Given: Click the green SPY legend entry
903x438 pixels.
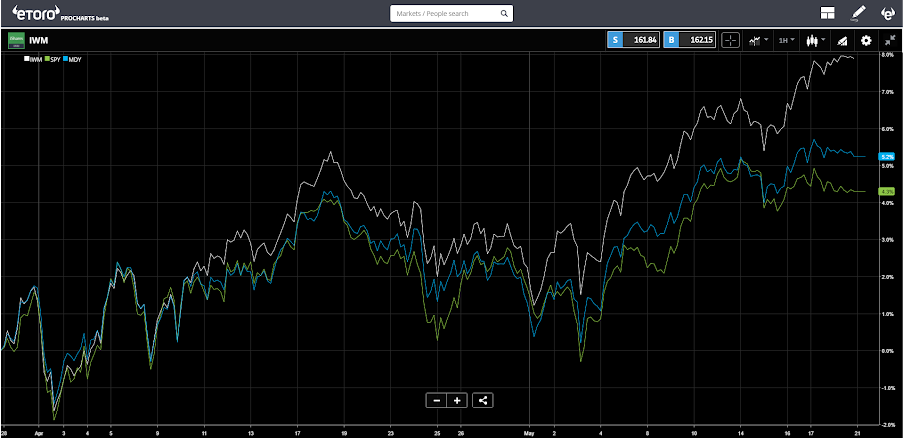Looking at the screenshot, I should pos(52,59).
